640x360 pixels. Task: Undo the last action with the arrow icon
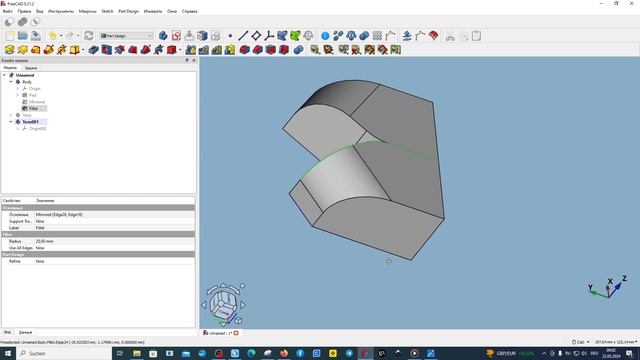(52, 36)
